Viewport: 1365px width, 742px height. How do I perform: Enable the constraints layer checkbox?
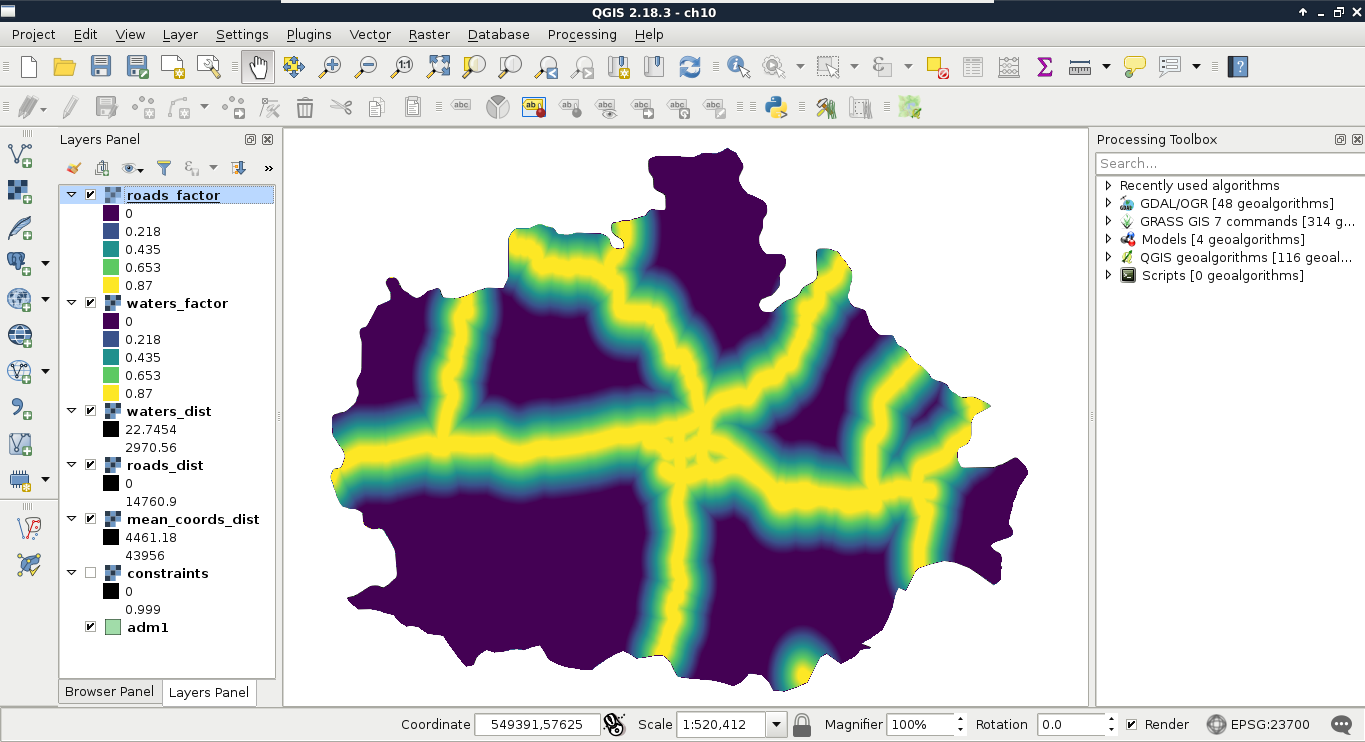pyautogui.click(x=91, y=573)
